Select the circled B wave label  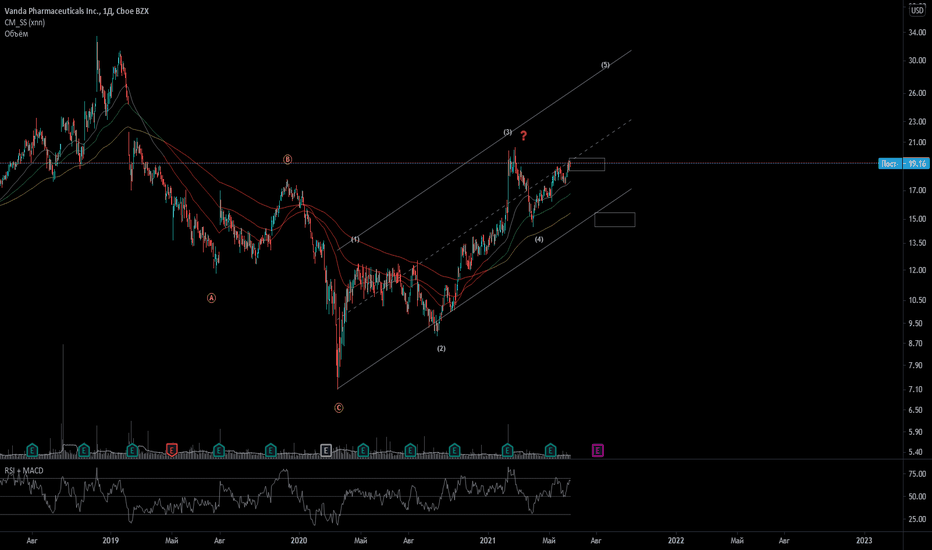coord(287,159)
